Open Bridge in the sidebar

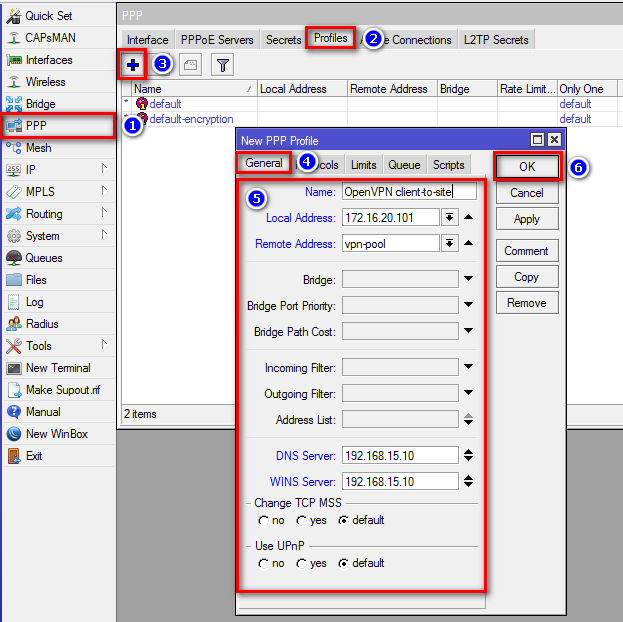point(59,104)
